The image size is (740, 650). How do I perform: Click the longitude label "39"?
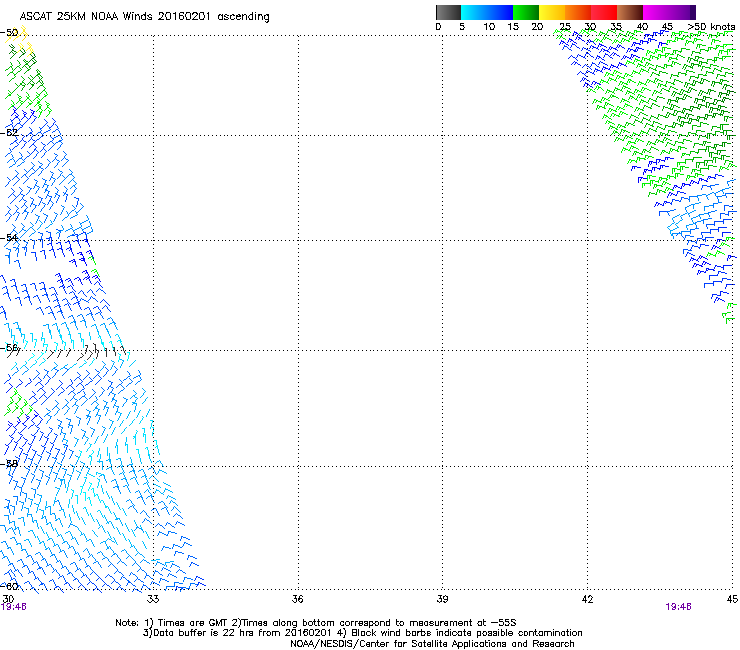[x=442, y=599]
